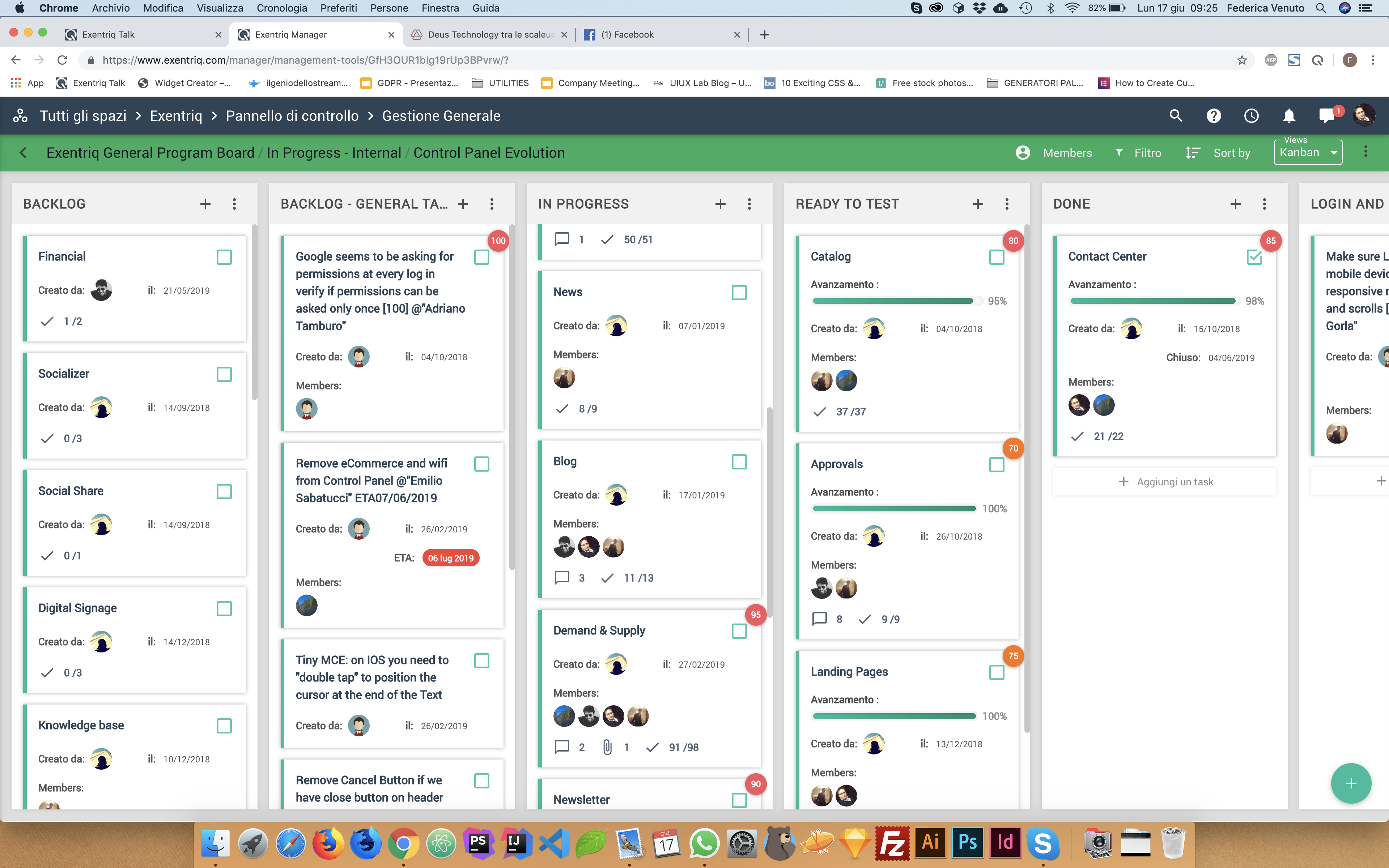
Task: Click the Catalog progress bar
Action: pyautogui.click(x=892, y=301)
